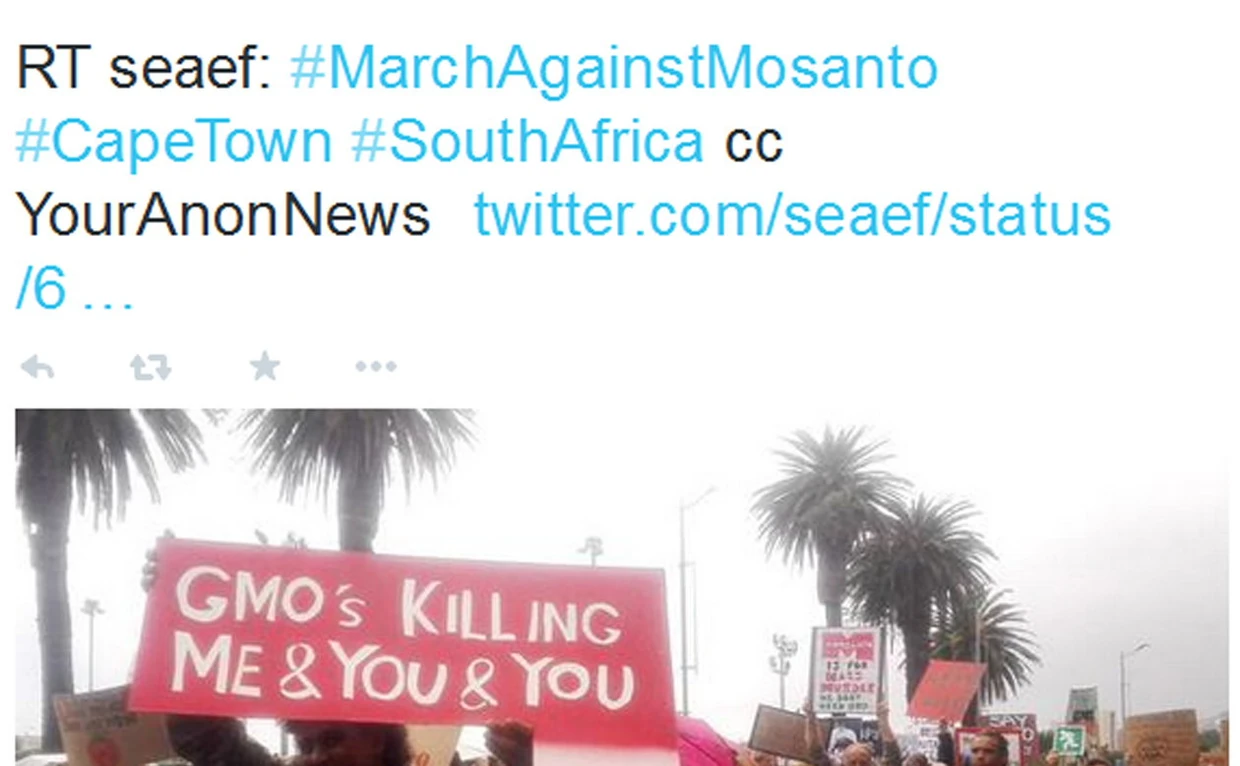Favorite the tweet with the star icon

264,366
